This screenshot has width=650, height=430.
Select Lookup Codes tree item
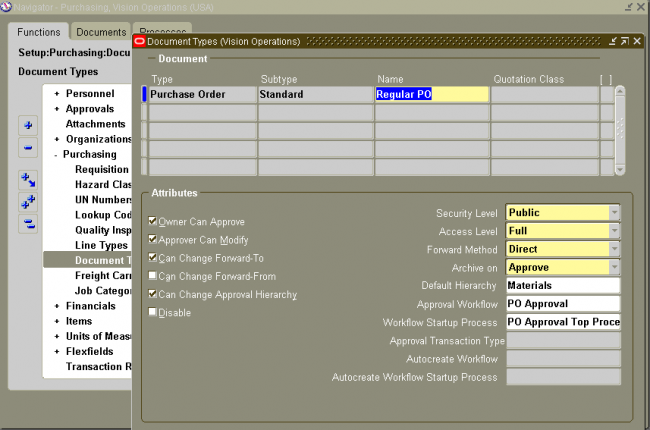103,215
